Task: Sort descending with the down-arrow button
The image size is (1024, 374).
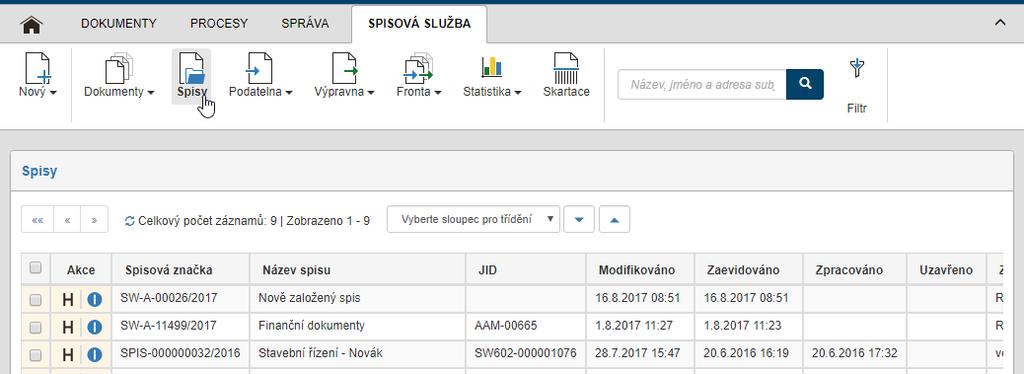Action: point(579,219)
